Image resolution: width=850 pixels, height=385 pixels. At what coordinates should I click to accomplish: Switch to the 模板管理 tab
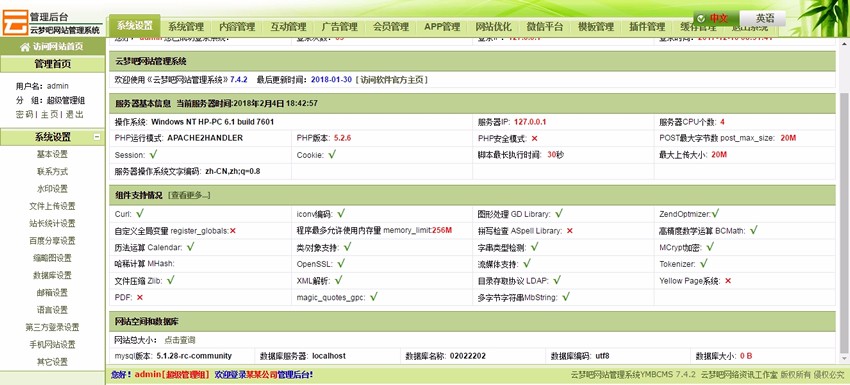(596, 27)
